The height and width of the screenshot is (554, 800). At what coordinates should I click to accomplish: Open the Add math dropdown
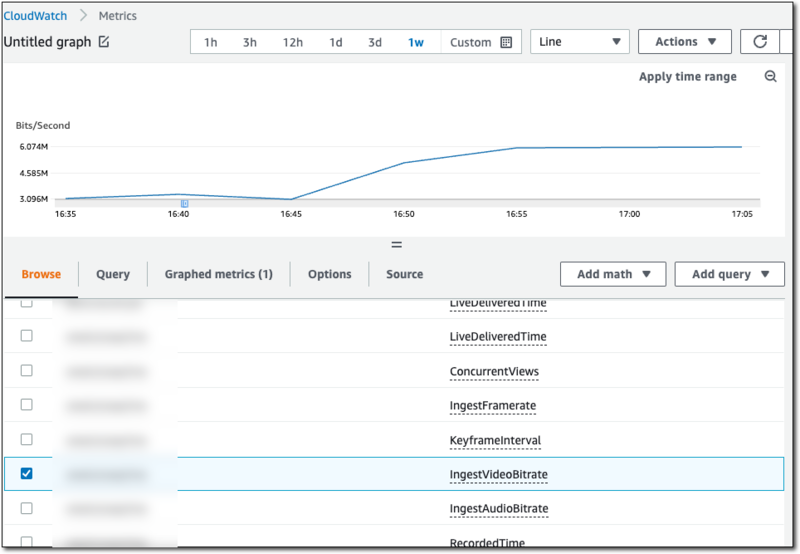point(613,274)
